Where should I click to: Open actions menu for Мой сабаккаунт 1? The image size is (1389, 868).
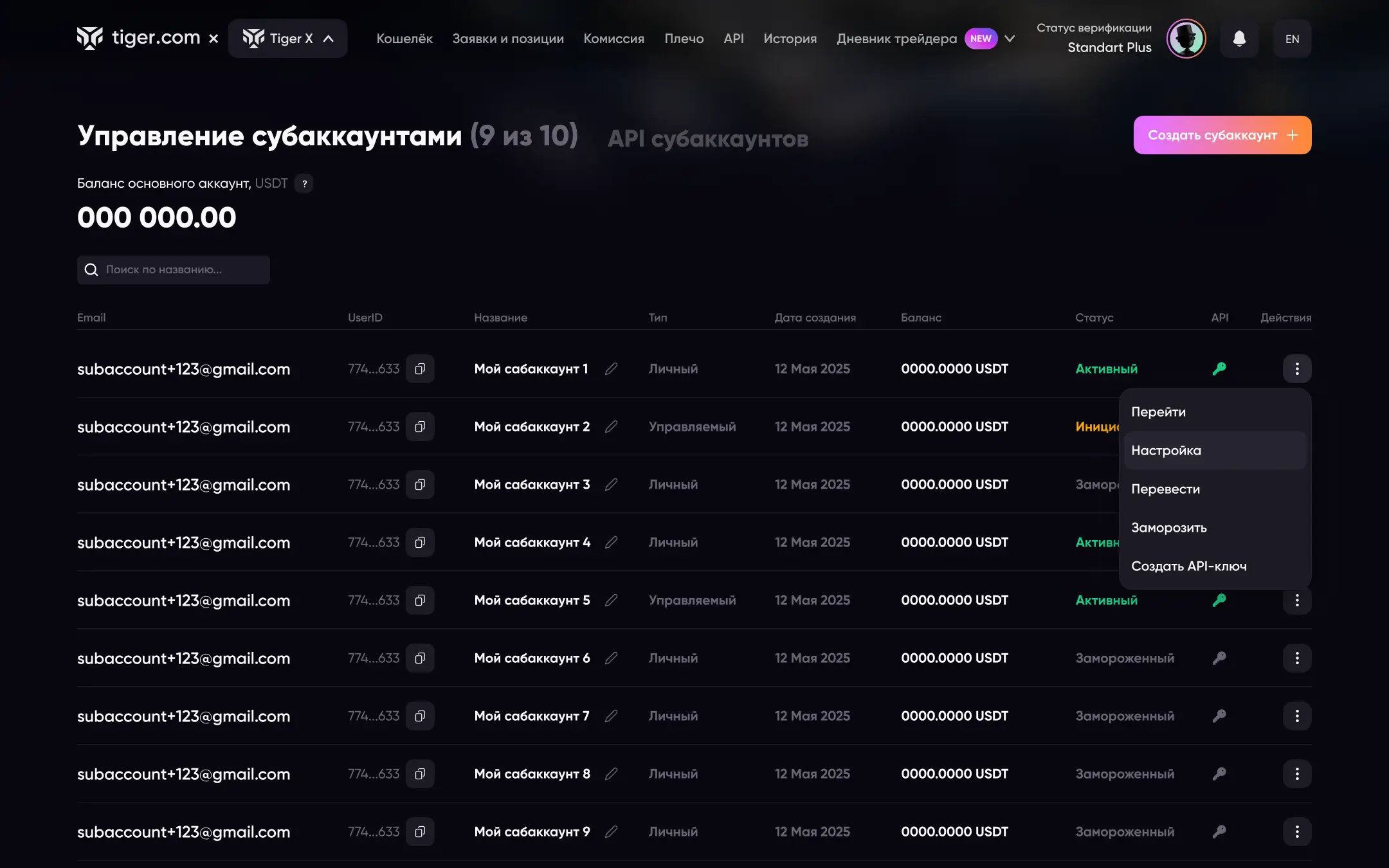[x=1296, y=369]
